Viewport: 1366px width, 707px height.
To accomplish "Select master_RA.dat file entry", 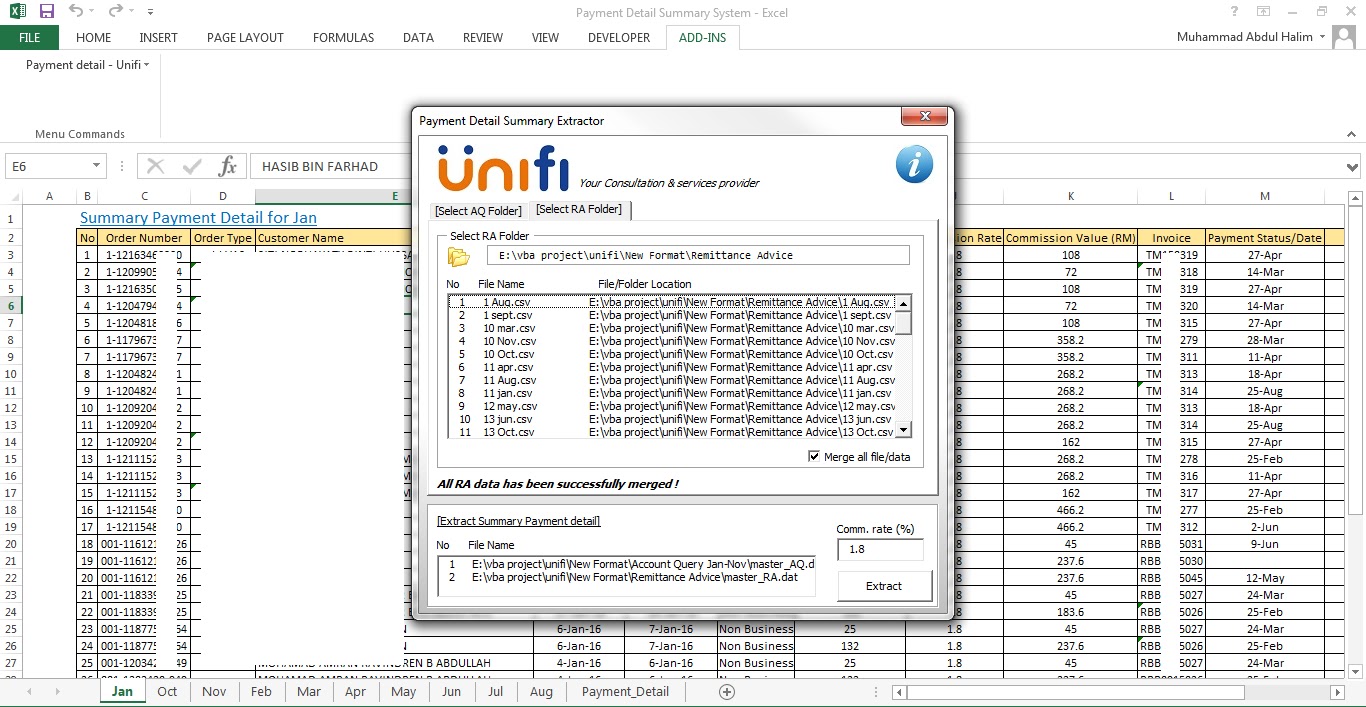I will 627,577.
